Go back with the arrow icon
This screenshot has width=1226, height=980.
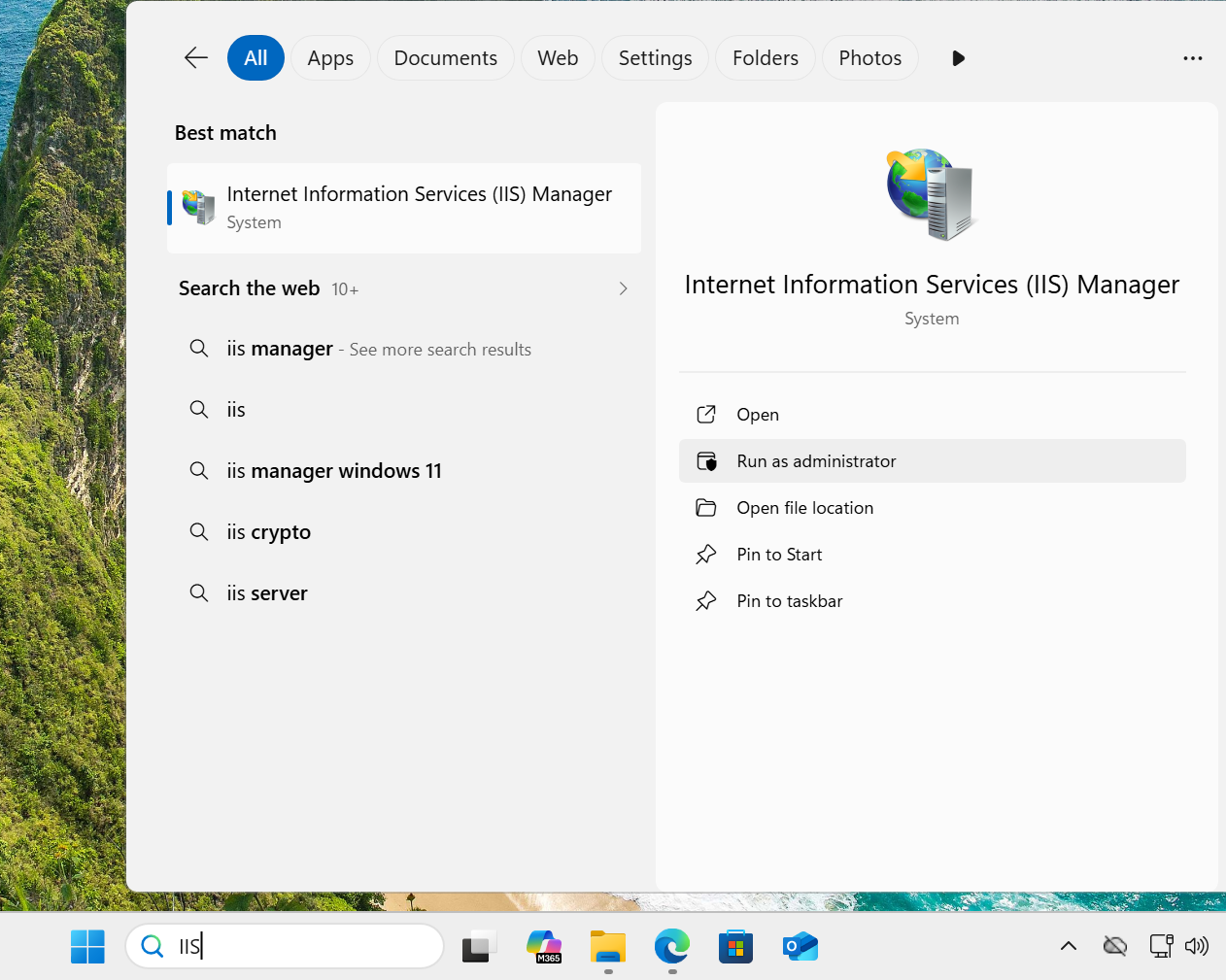coord(196,58)
